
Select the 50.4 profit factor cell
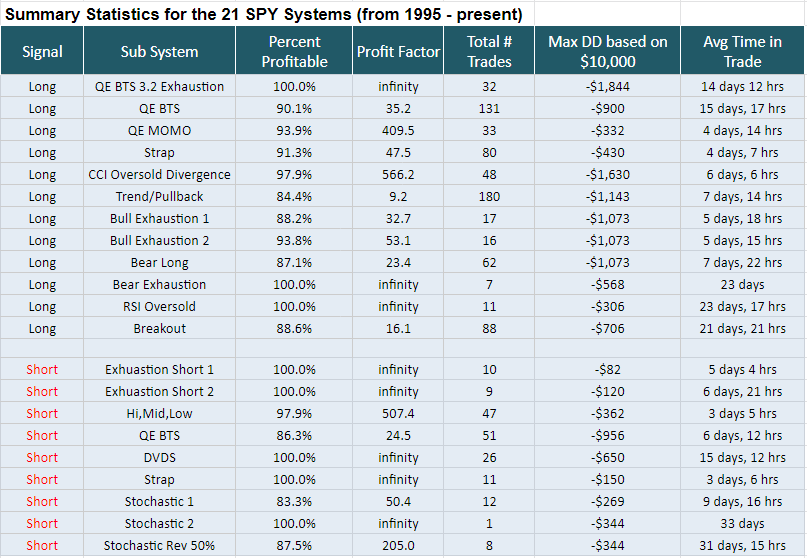click(398, 501)
